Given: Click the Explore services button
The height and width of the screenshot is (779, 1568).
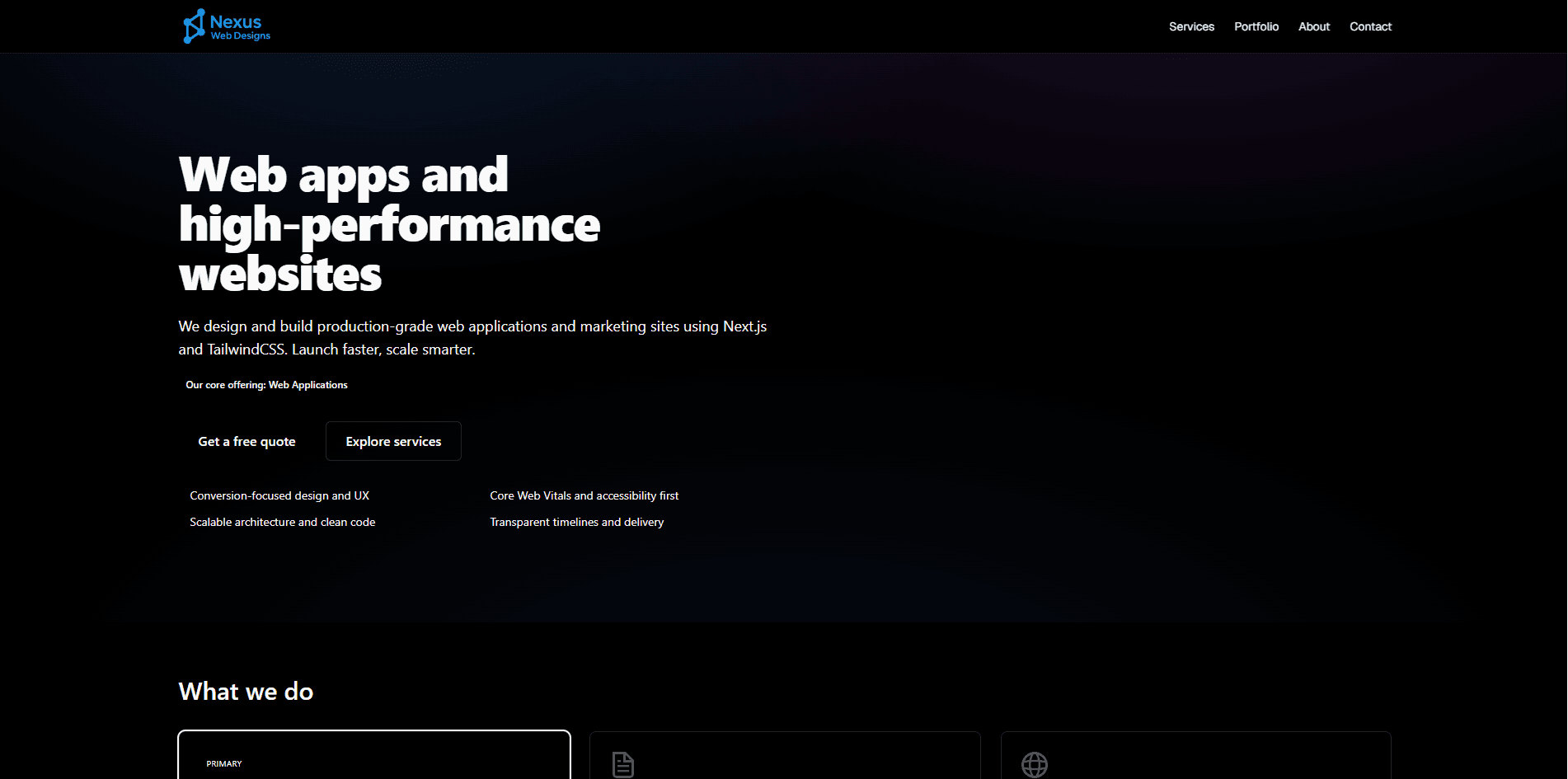Looking at the screenshot, I should point(393,441).
